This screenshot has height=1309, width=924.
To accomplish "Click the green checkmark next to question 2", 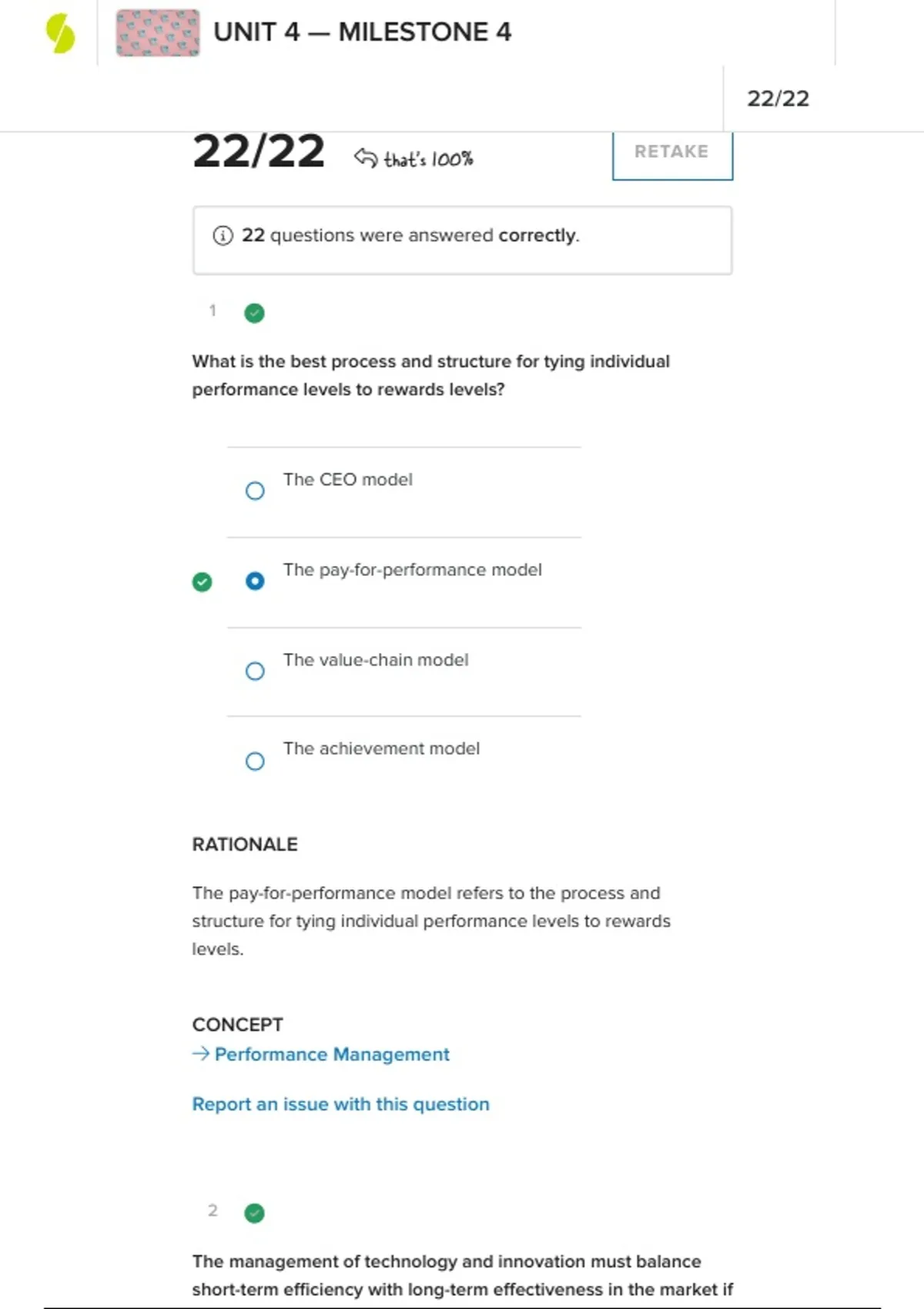I will 254,1214.
